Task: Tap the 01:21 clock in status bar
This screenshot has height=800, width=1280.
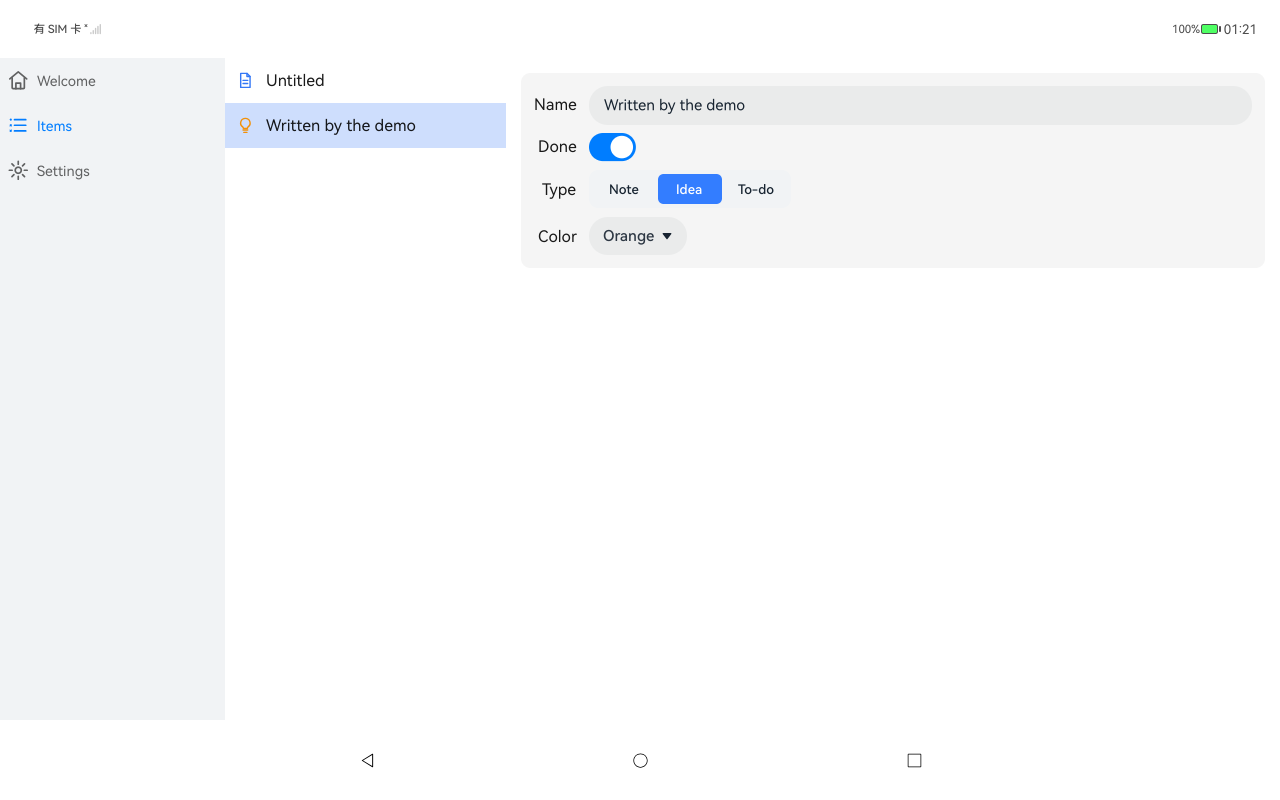Action: 1240,30
